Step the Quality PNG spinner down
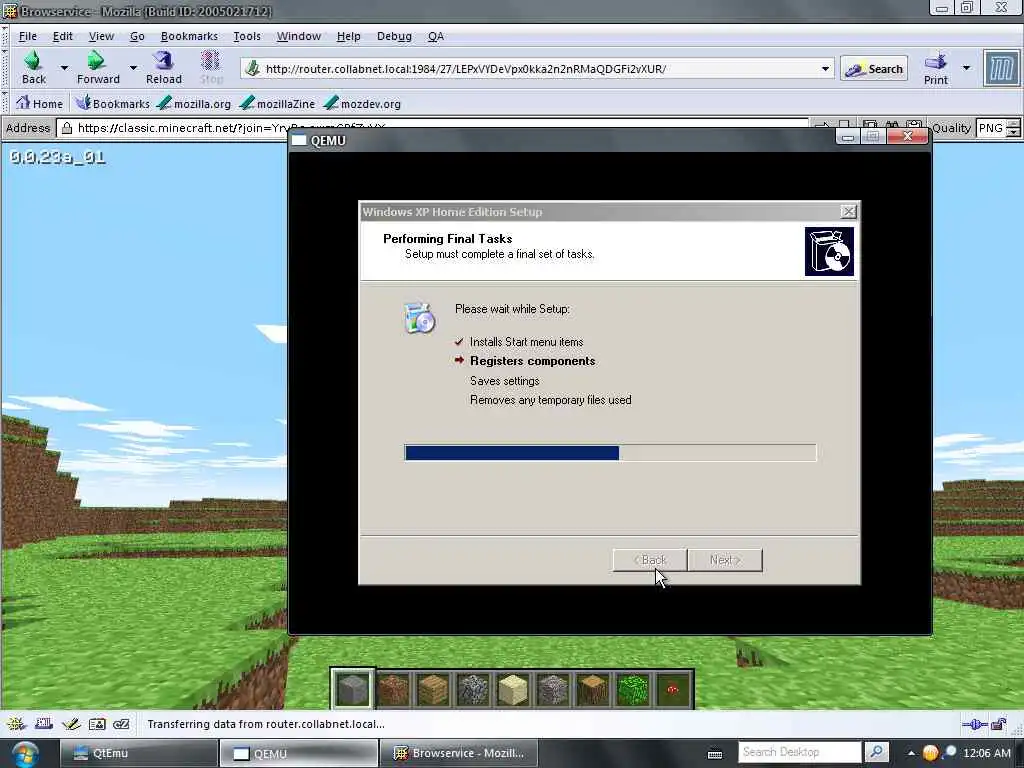This screenshot has height=768, width=1024. [1014, 132]
